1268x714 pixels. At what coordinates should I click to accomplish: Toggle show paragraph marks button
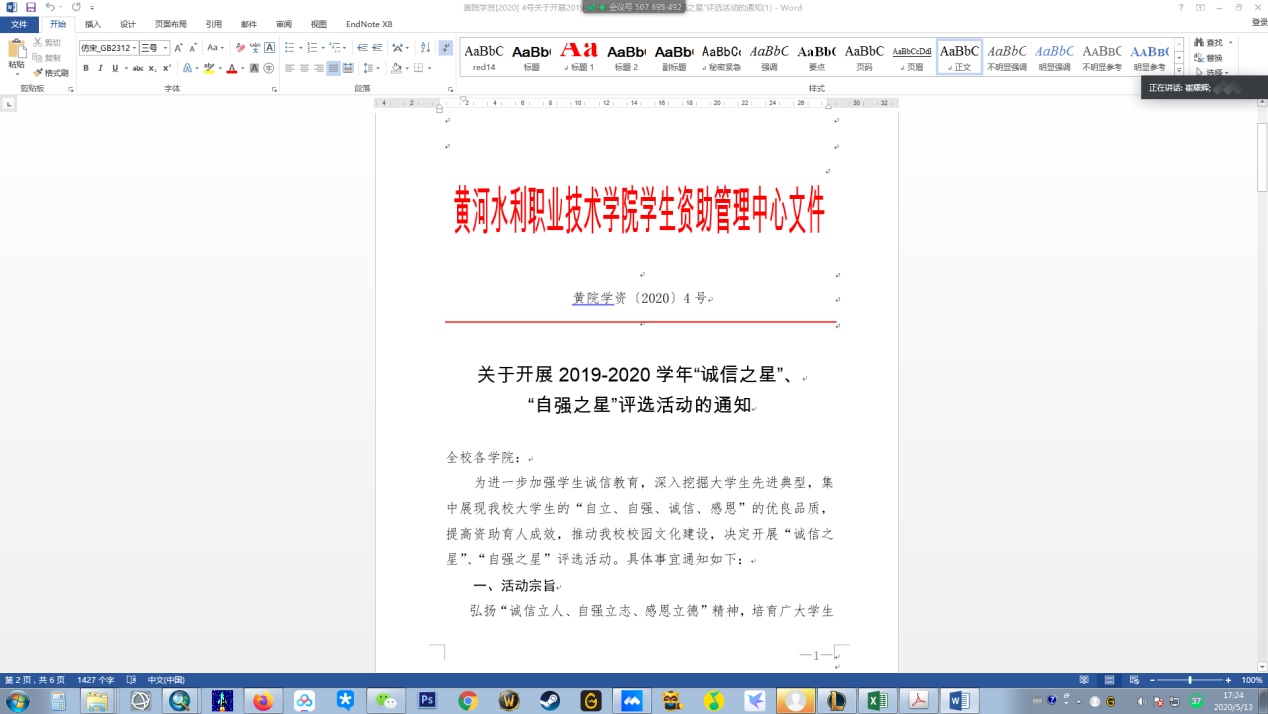pyautogui.click(x=446, y=48)
